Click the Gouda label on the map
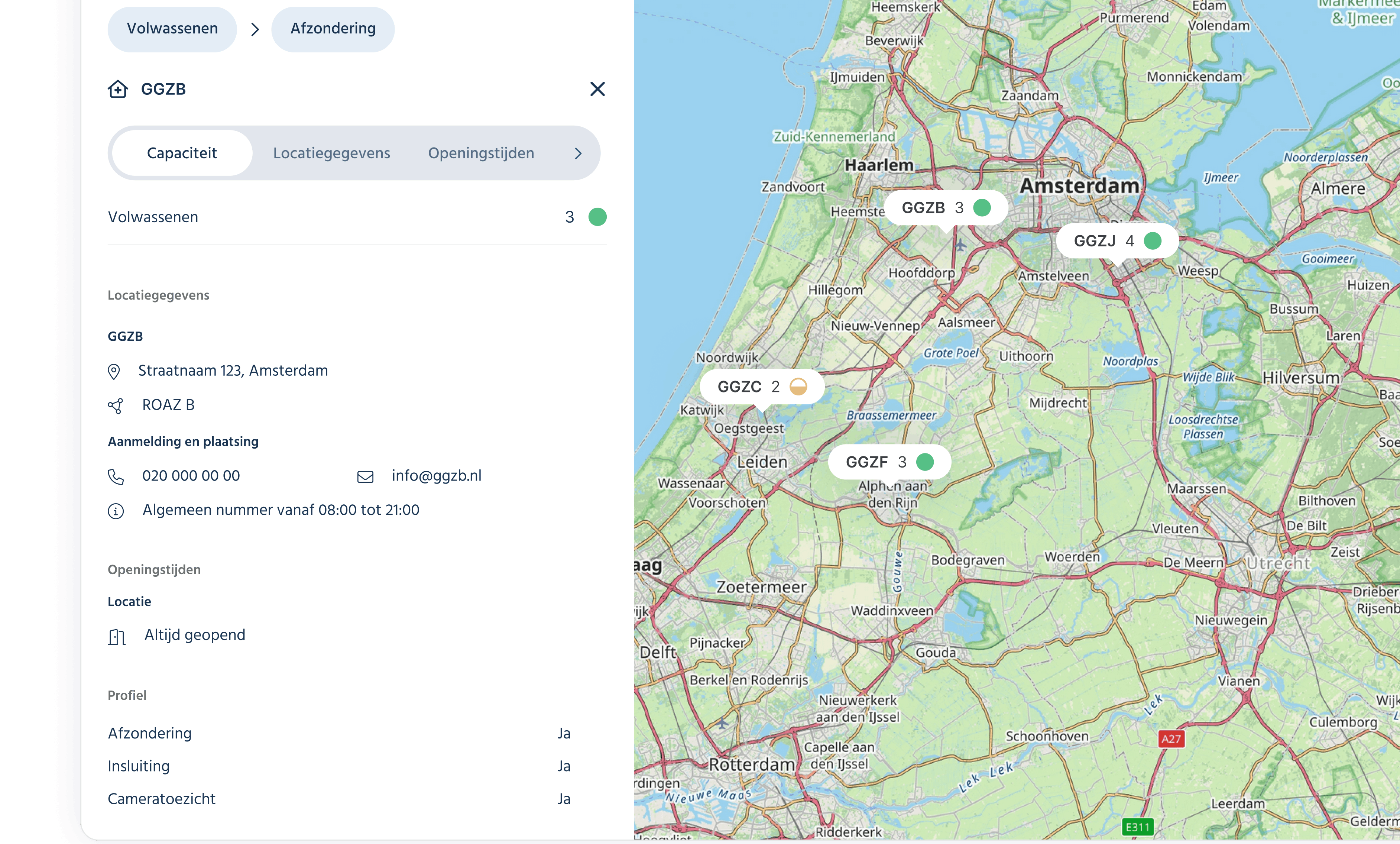1400x844 pixels. tap(936, 653)
